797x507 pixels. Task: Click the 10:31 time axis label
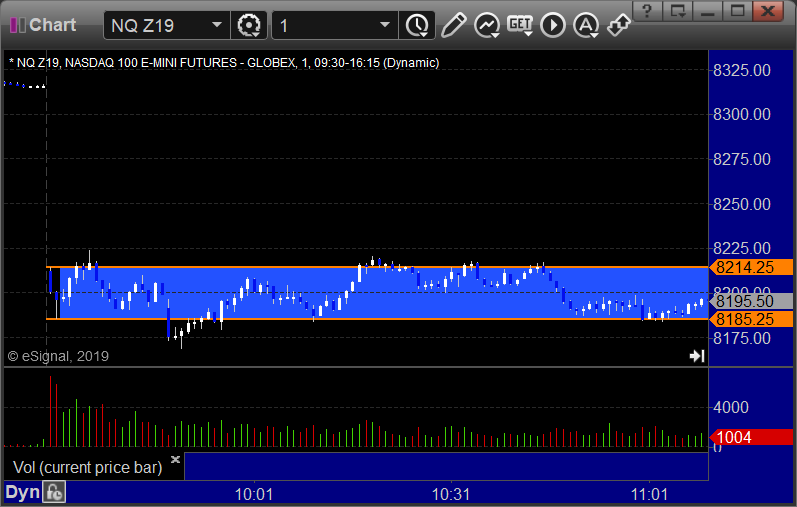point(451,494)
